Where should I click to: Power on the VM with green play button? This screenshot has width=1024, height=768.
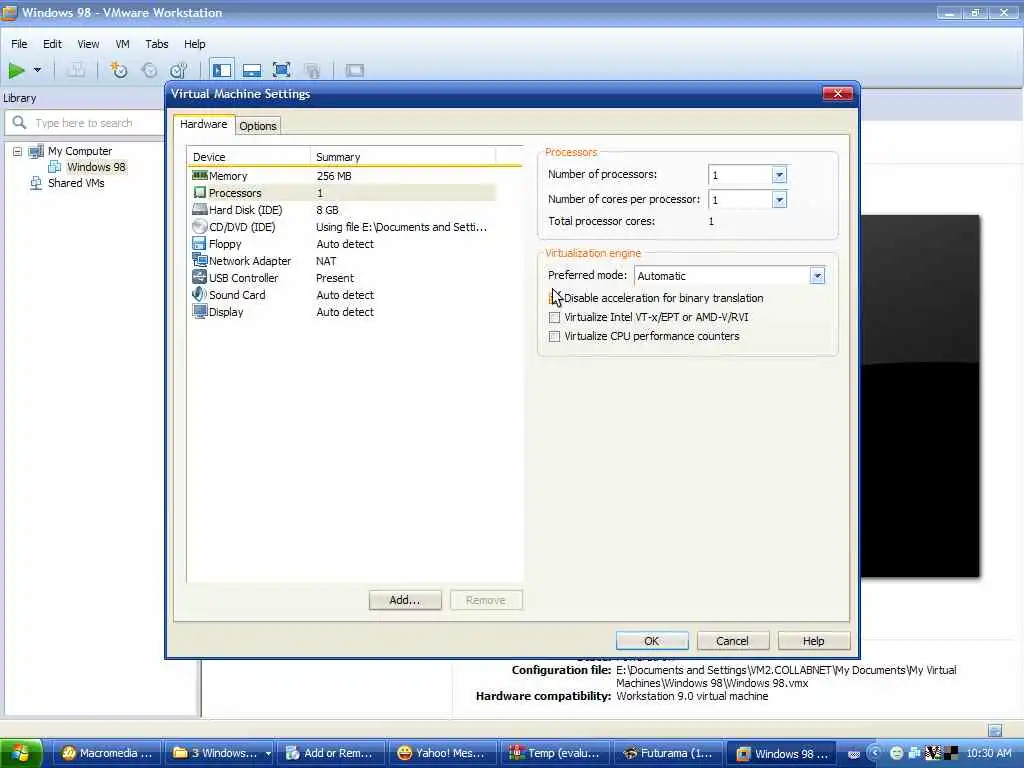16,70
